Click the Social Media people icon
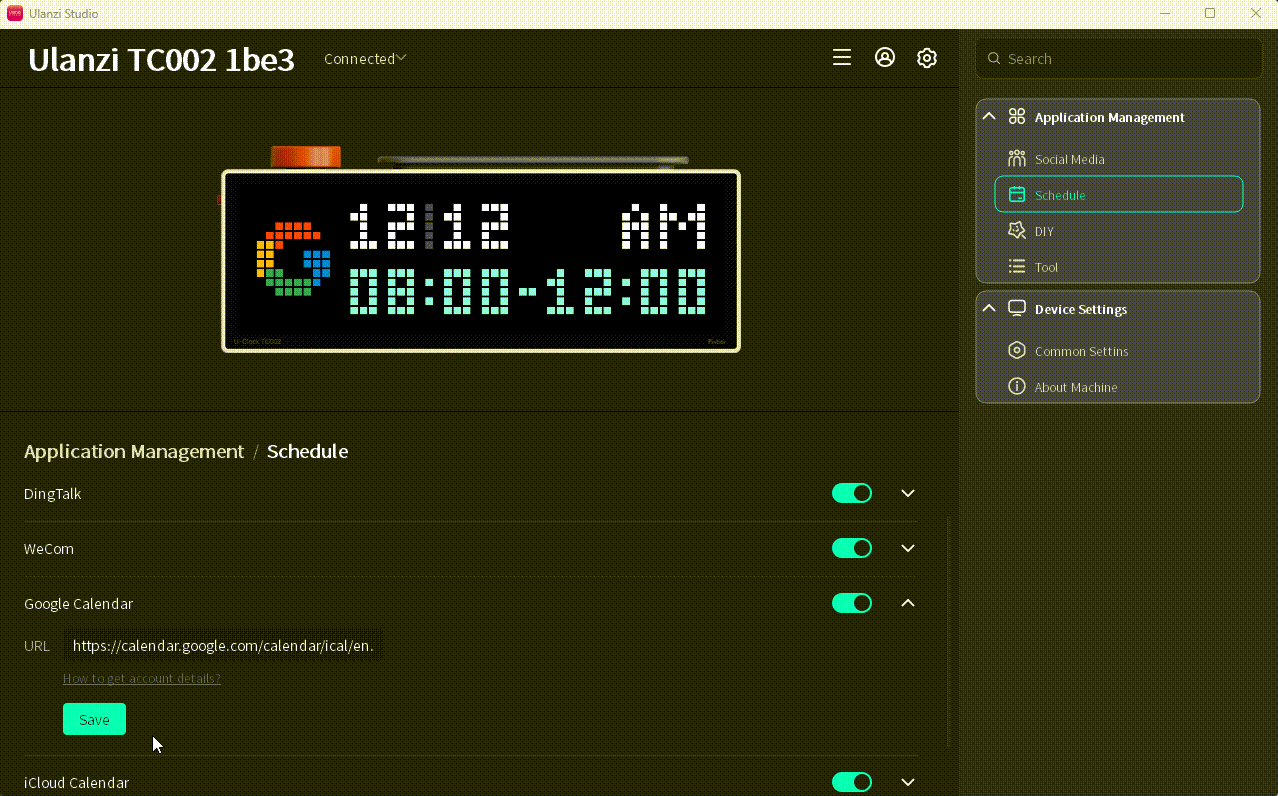Image resolution: width=1278 pixels, height=796 pixels. point(1017,159)
